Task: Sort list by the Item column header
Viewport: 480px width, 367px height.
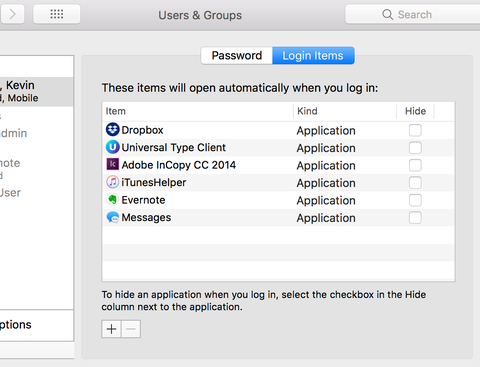Action: pos(198,111)
